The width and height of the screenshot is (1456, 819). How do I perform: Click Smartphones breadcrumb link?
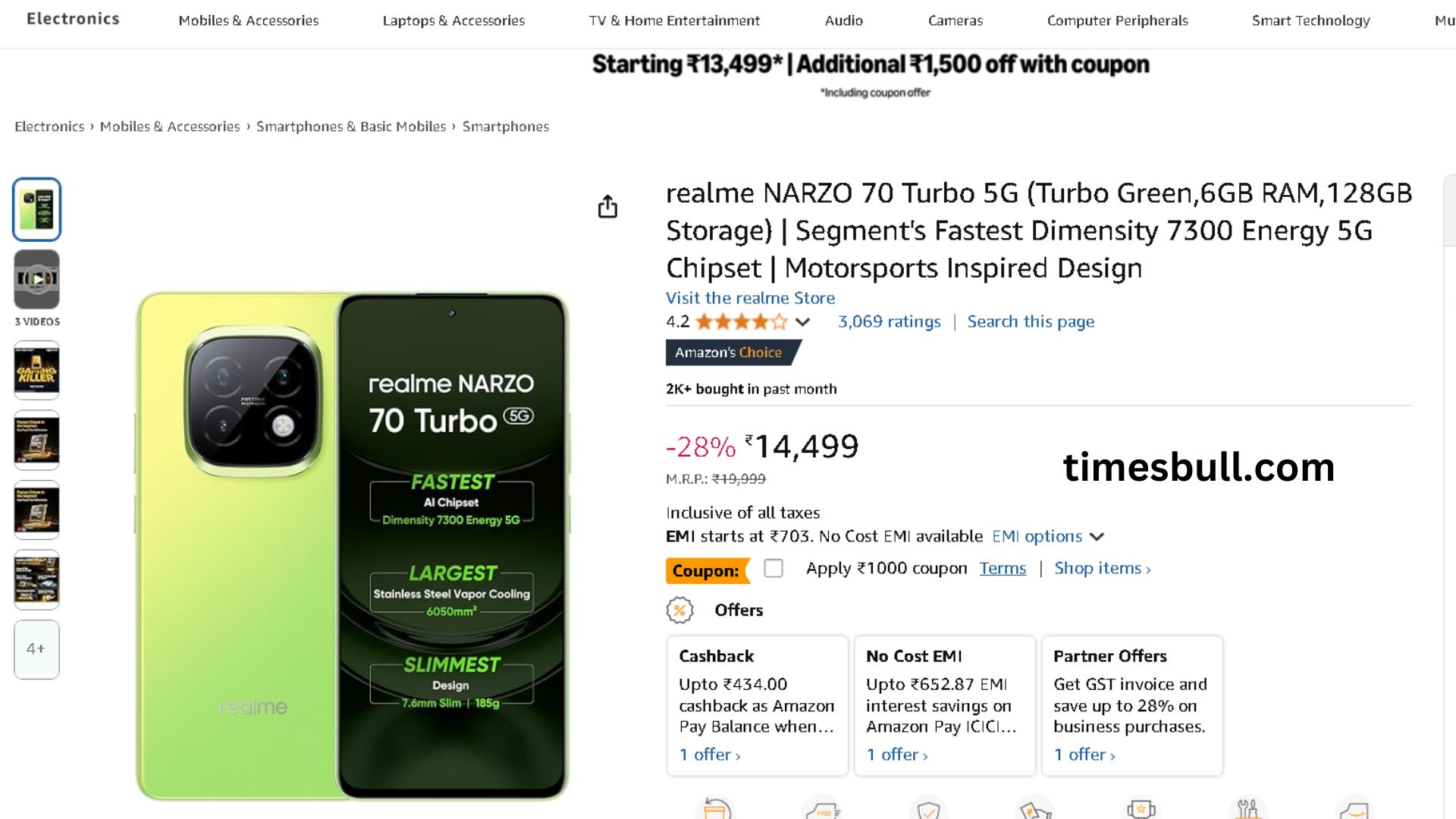505,127
